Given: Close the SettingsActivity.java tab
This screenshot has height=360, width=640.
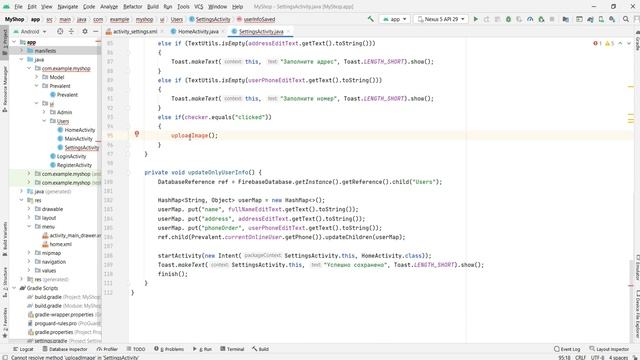Looking at the screenshot, I should tap(288, 31).
